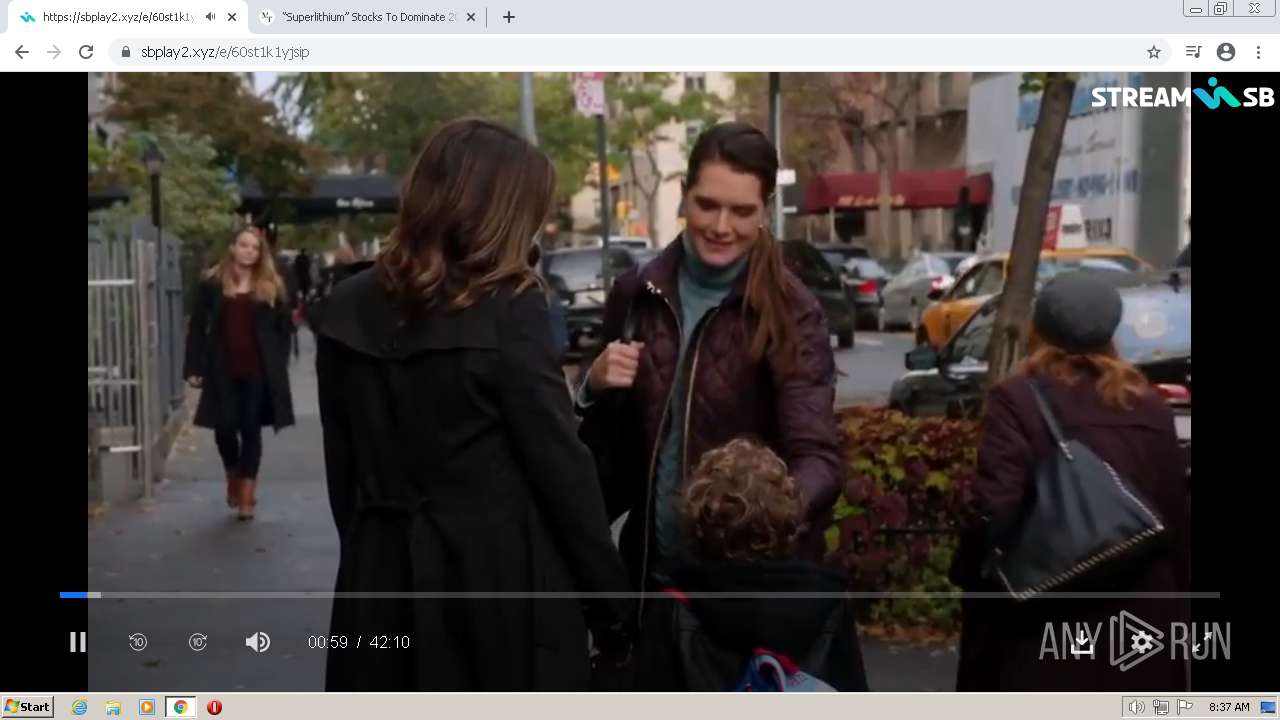Launch Internet Explorer from taskbar
The width and height of the screenshot is (1280, 720).
coord(80,707)
